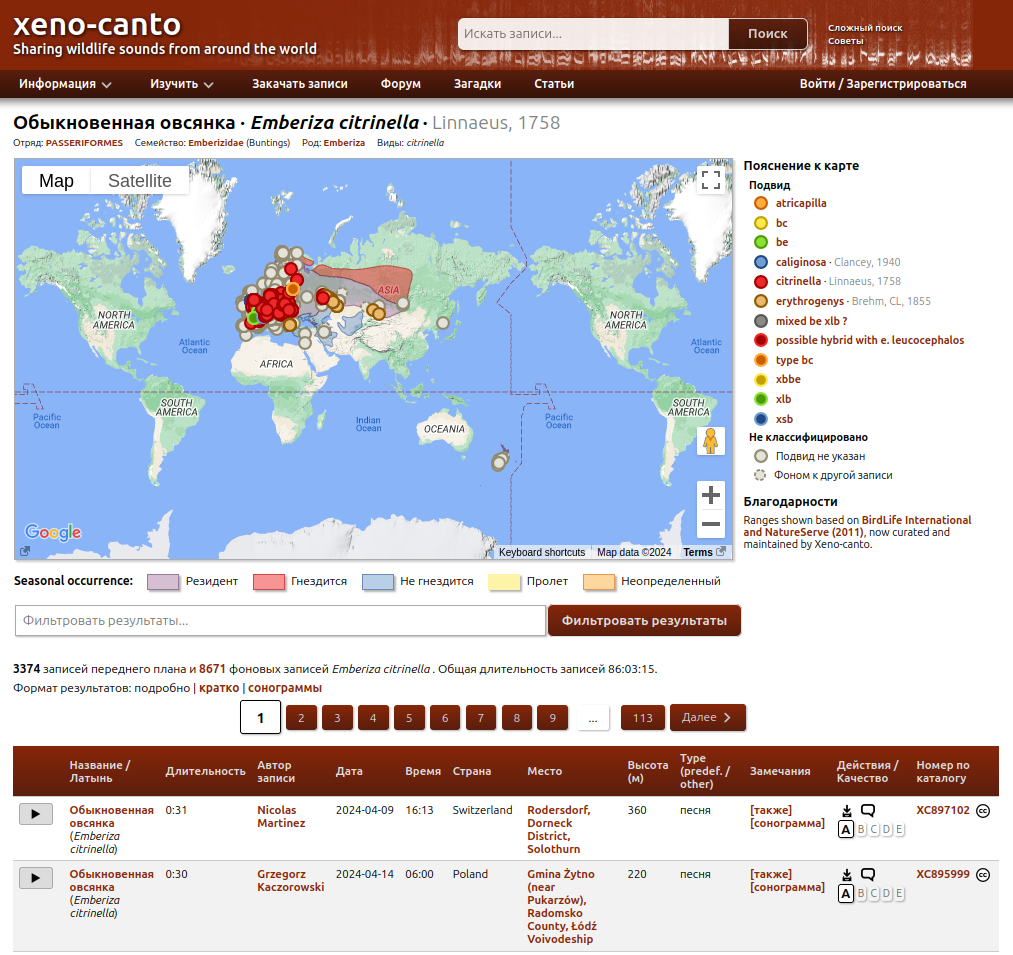Open Сложный поиск advanced search link
The height and width of the screenshot is (955, 1013).
click(x=865, y=28)
